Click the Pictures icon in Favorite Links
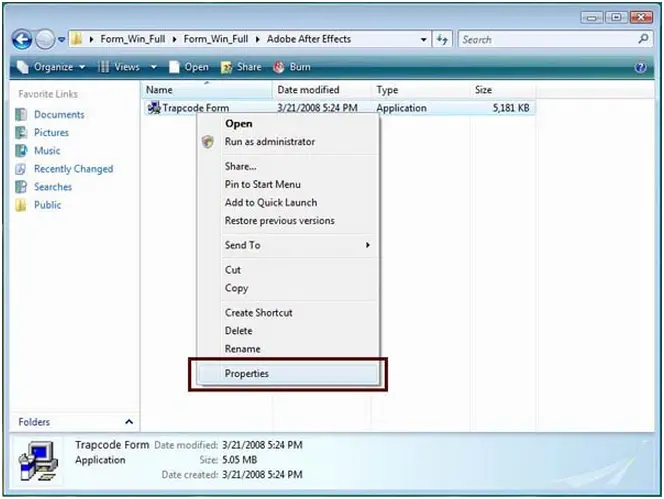 tap(21, 133)
